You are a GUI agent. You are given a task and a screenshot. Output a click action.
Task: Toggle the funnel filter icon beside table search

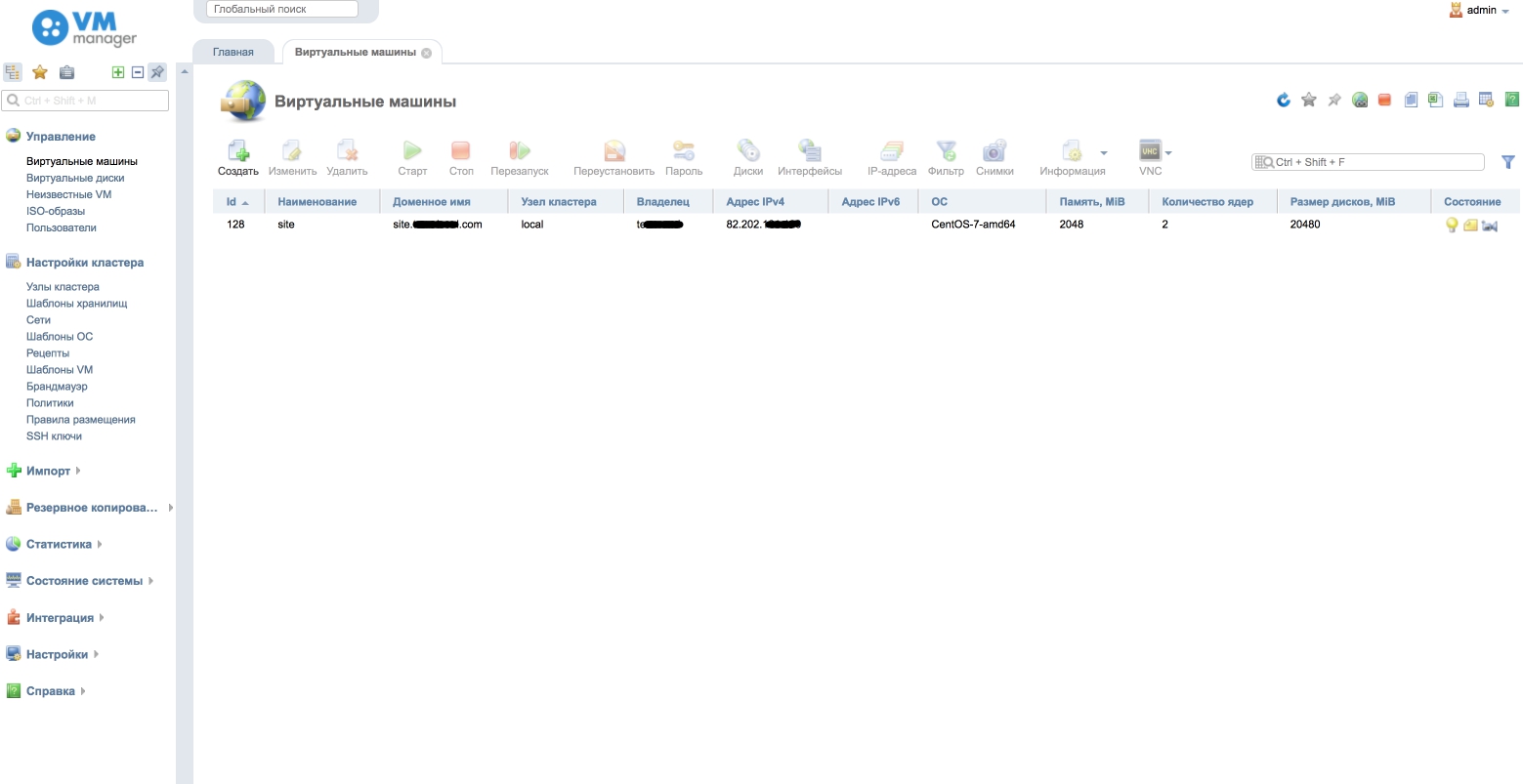pyautogui.click(x=1507, y=162)
